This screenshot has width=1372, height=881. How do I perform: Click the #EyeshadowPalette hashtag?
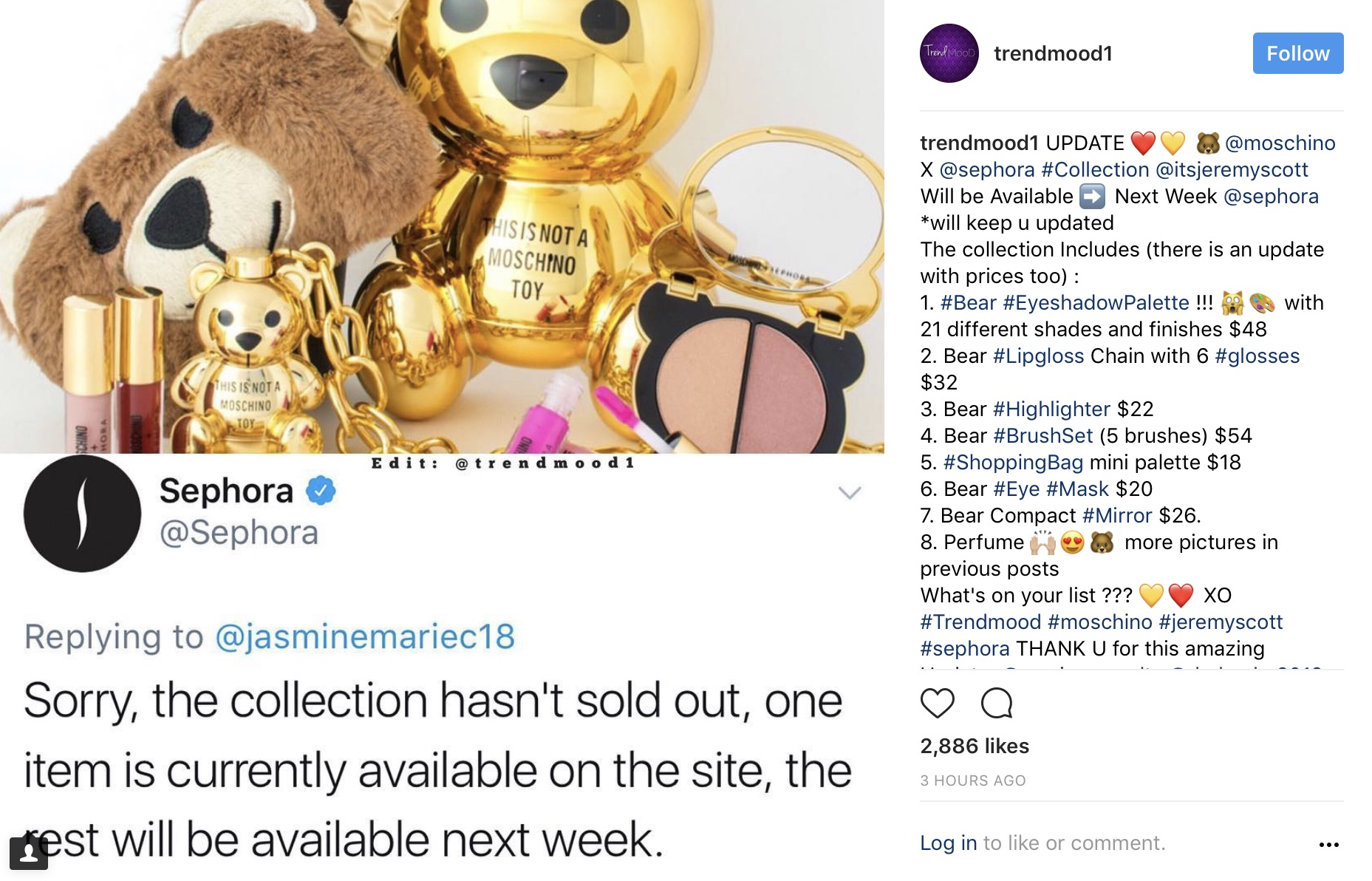[1096, 302]
